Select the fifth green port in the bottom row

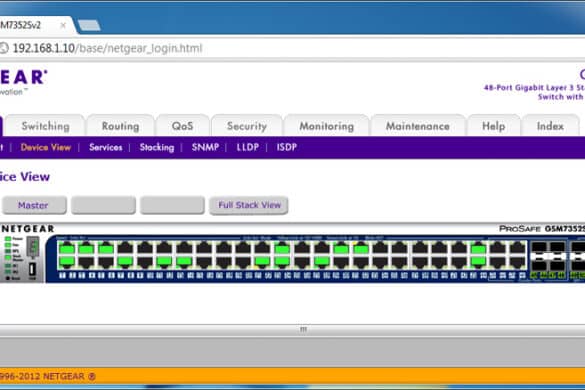pos(262,262)
